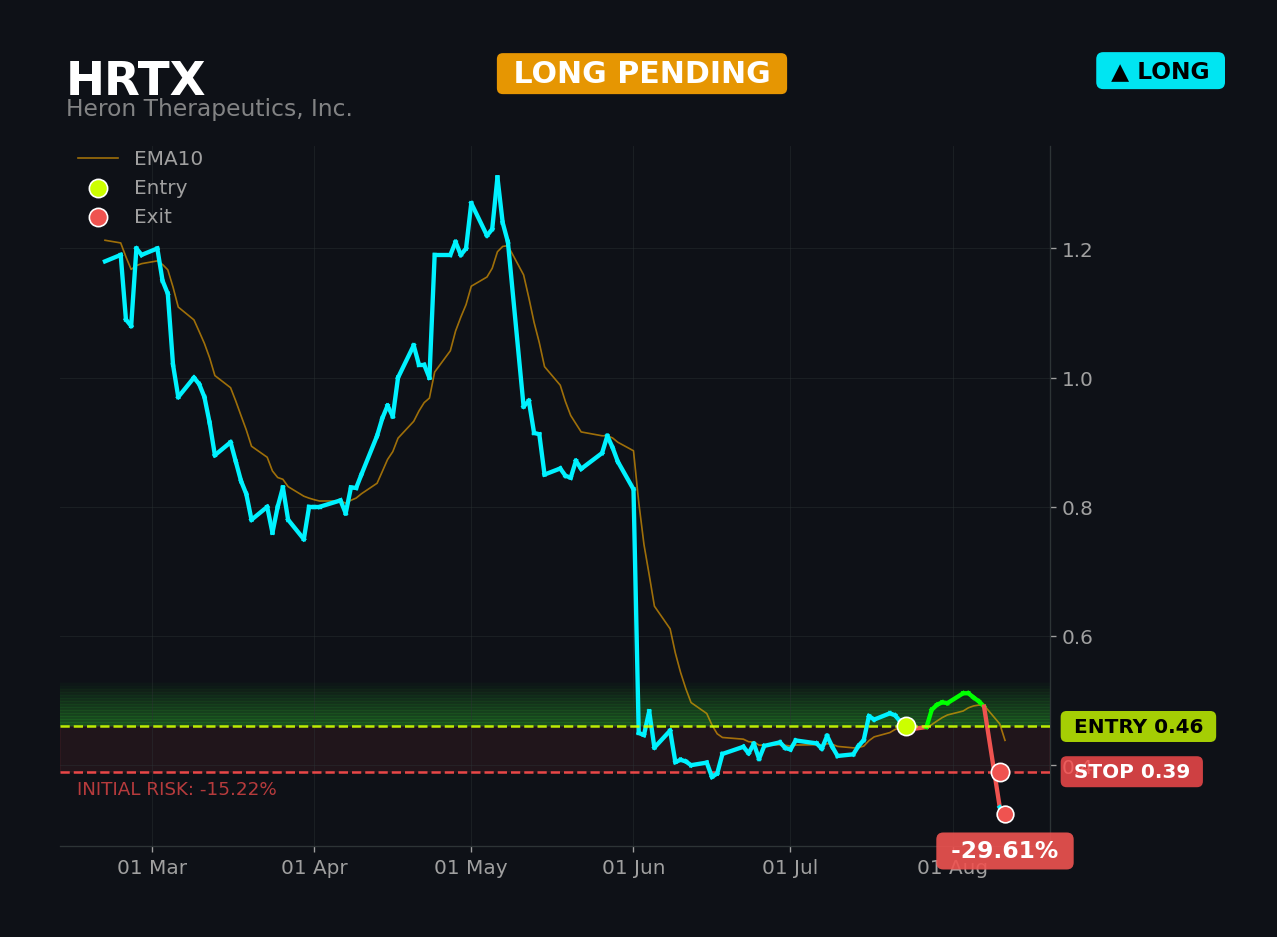The width and height of the screenshot is (1277, 937).
Task: Click the STOP 0.39 price label
Action: (x=1131, y=772)
